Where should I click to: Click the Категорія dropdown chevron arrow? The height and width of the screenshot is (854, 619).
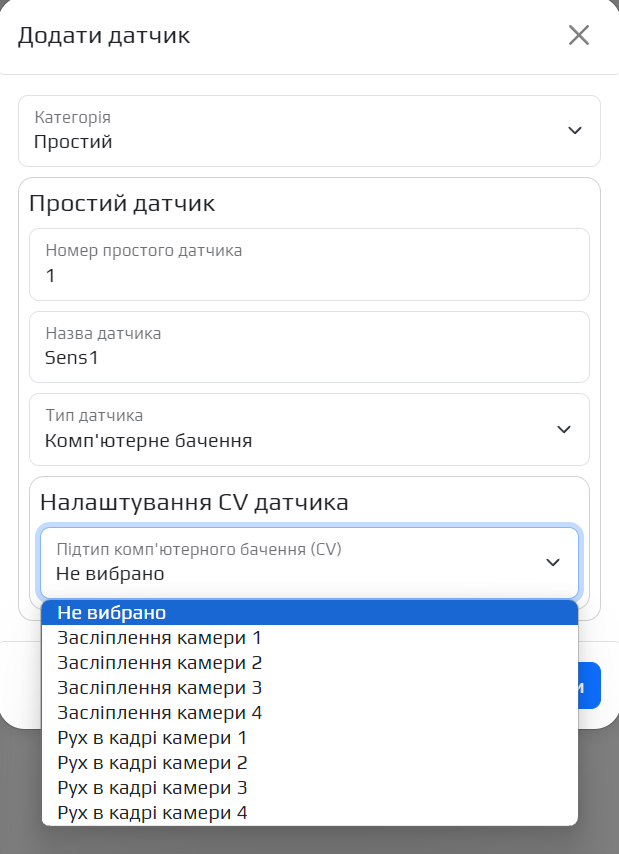click(x=574, y=130)
